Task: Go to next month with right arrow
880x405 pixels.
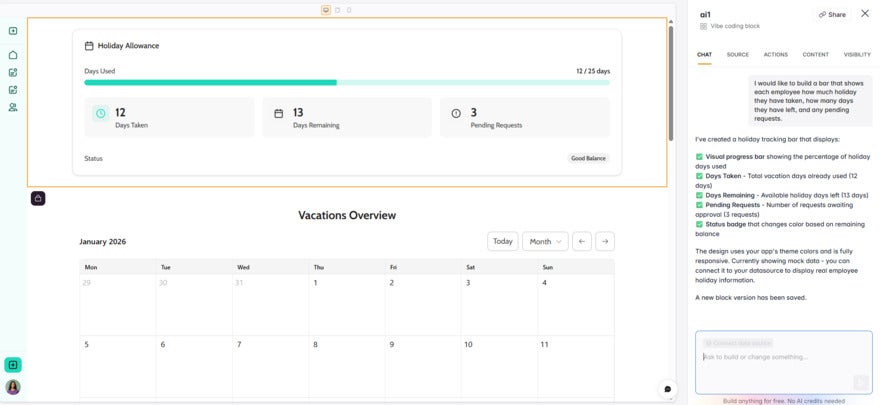Action: (x=604, y=241)
